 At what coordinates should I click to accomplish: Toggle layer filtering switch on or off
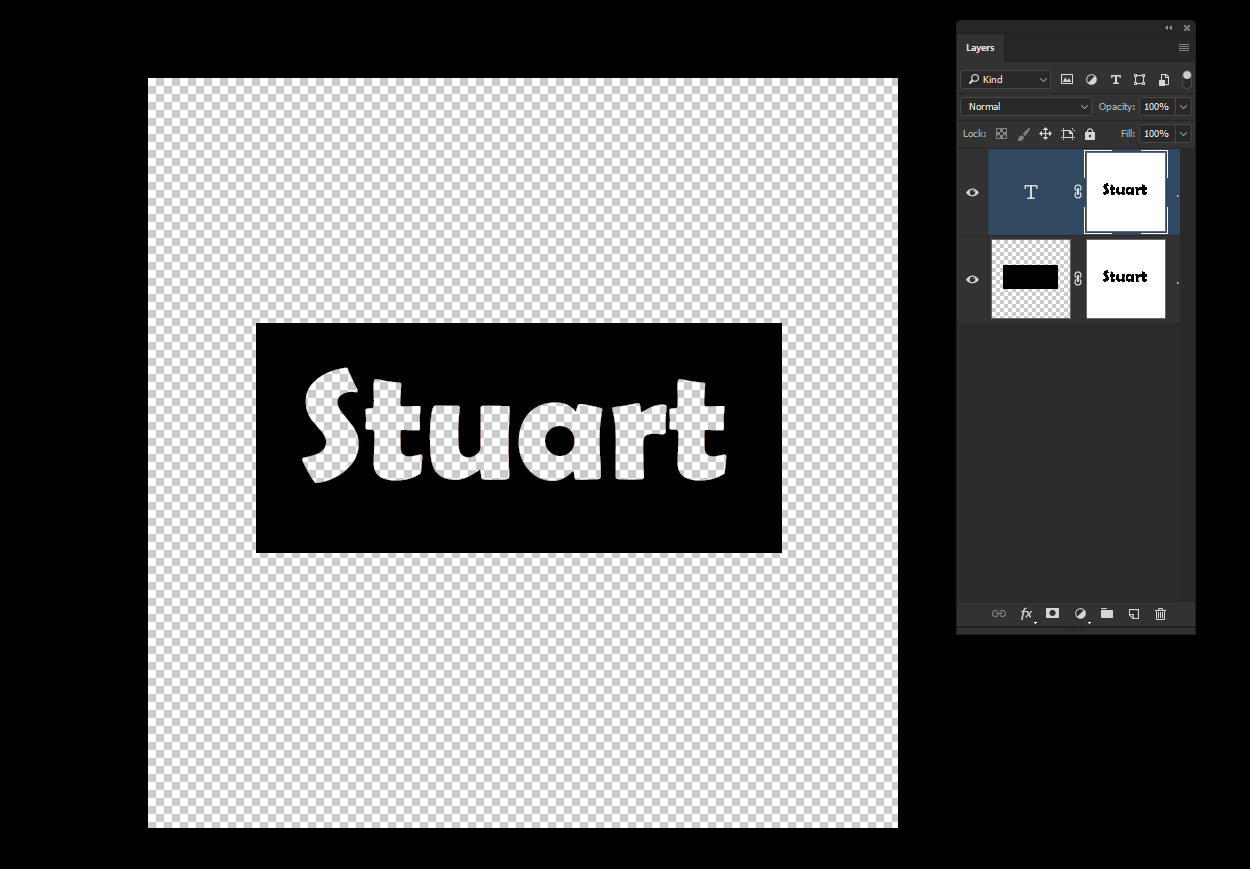pos(1187,79)
